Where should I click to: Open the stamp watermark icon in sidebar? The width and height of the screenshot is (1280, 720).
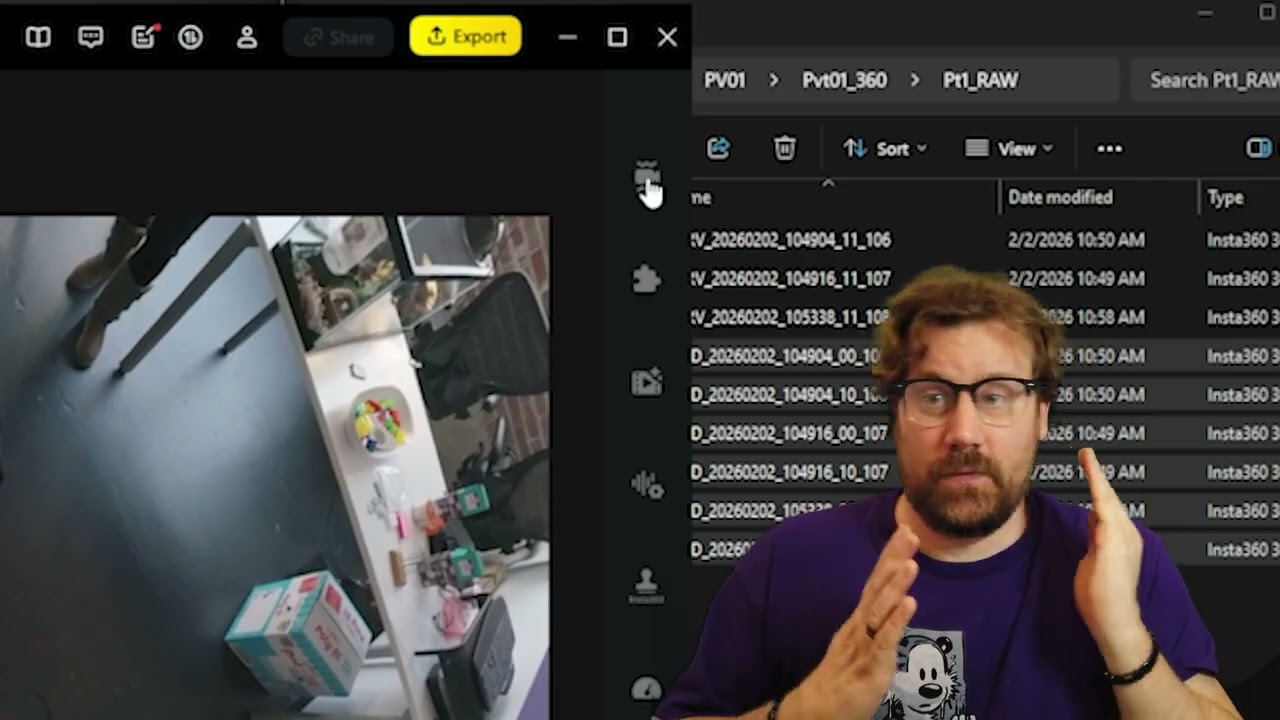tap(646, 586)
